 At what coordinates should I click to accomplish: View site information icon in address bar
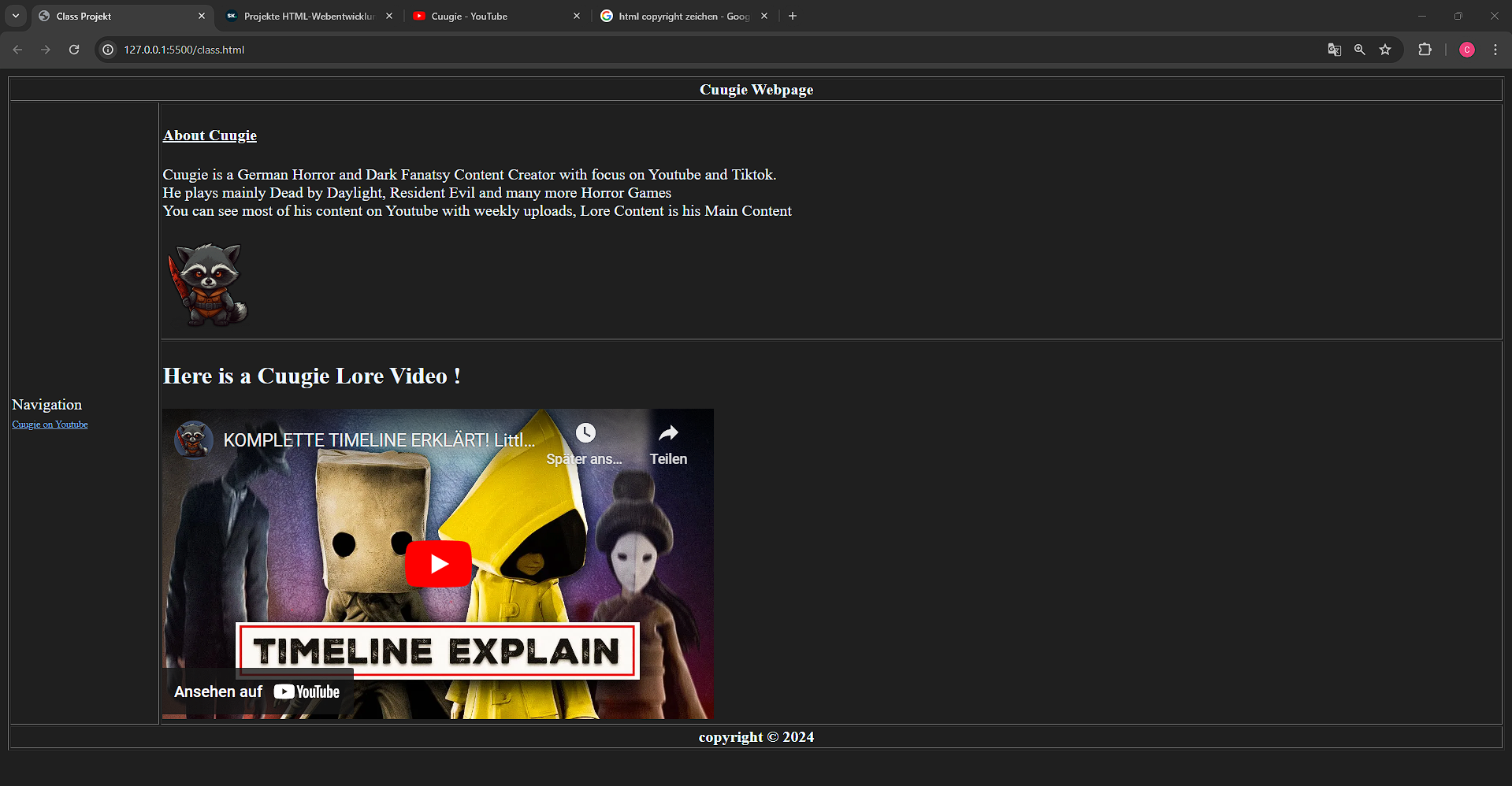(109, 50)
